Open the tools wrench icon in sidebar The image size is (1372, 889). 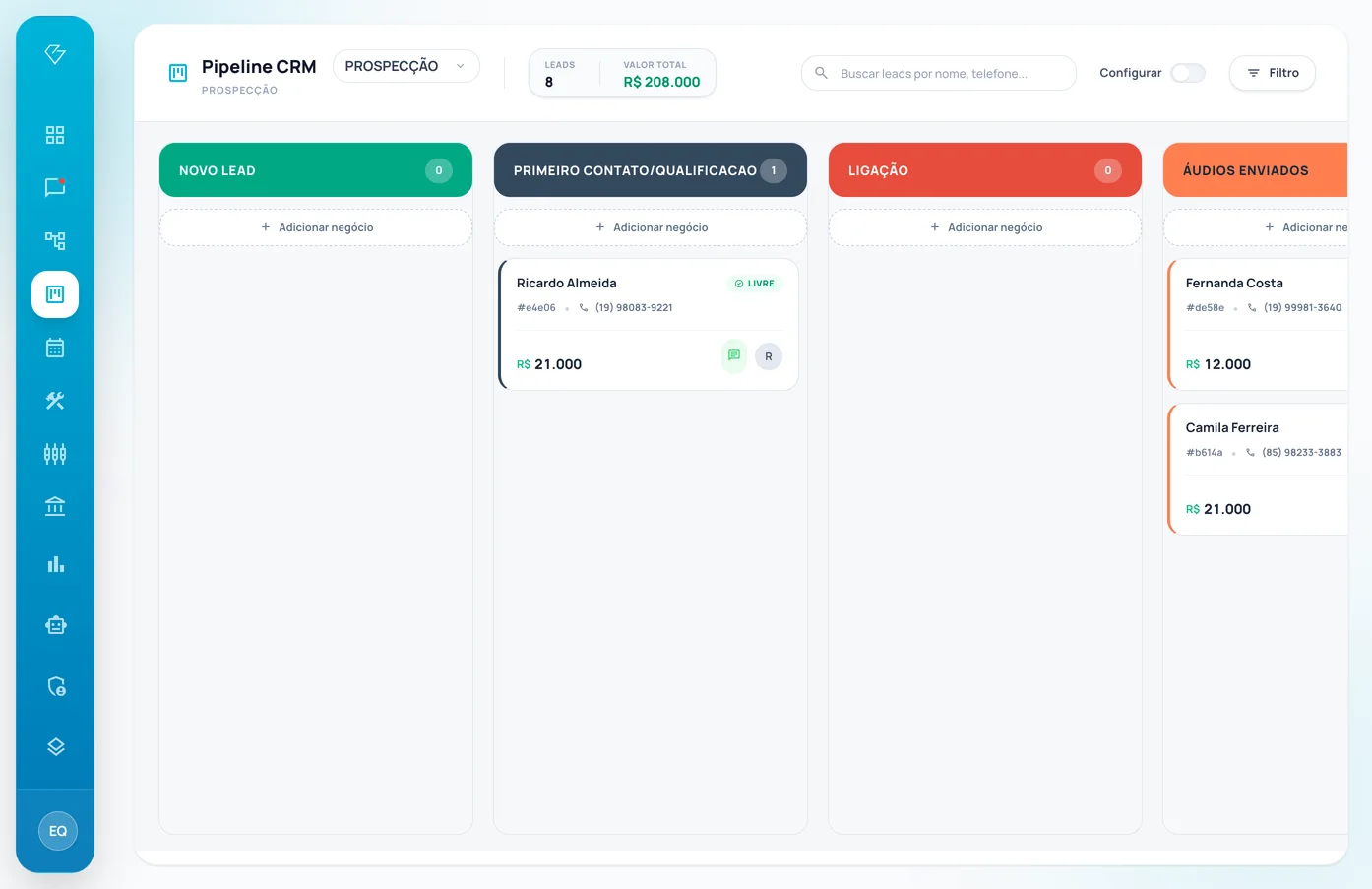[55, 401]
